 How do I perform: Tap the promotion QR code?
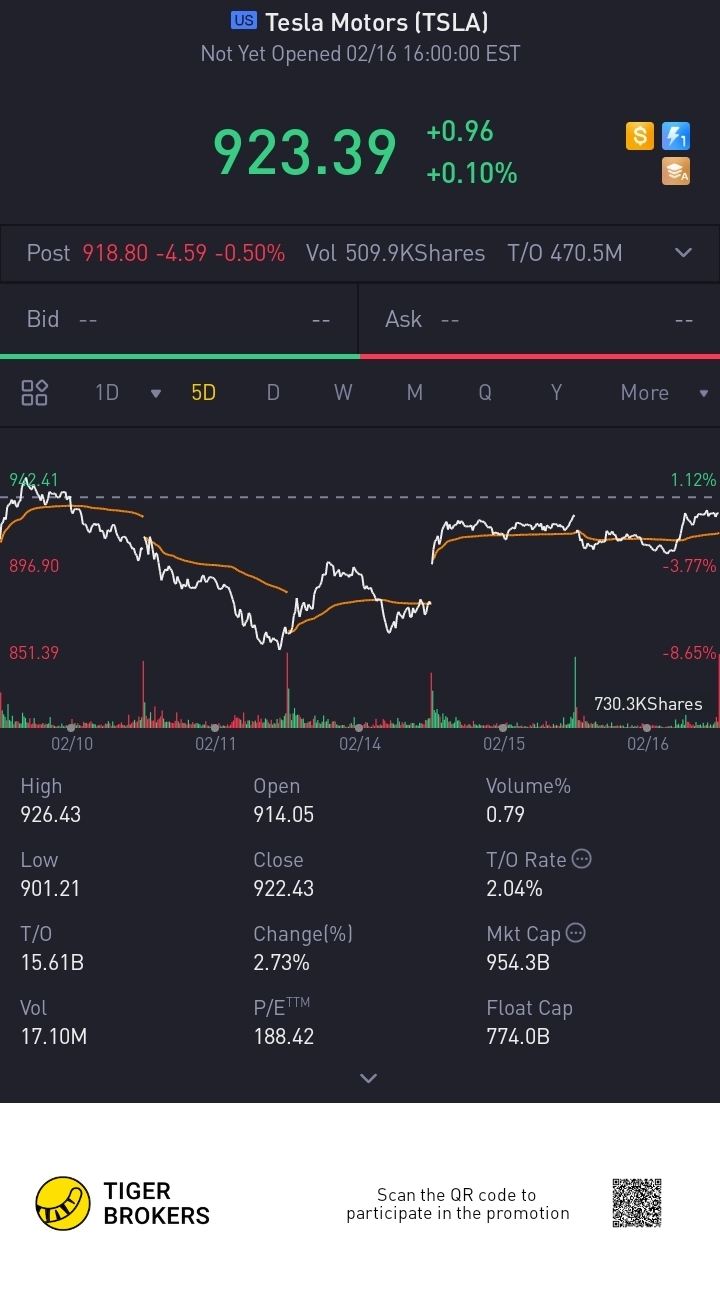coord(637,1203)
